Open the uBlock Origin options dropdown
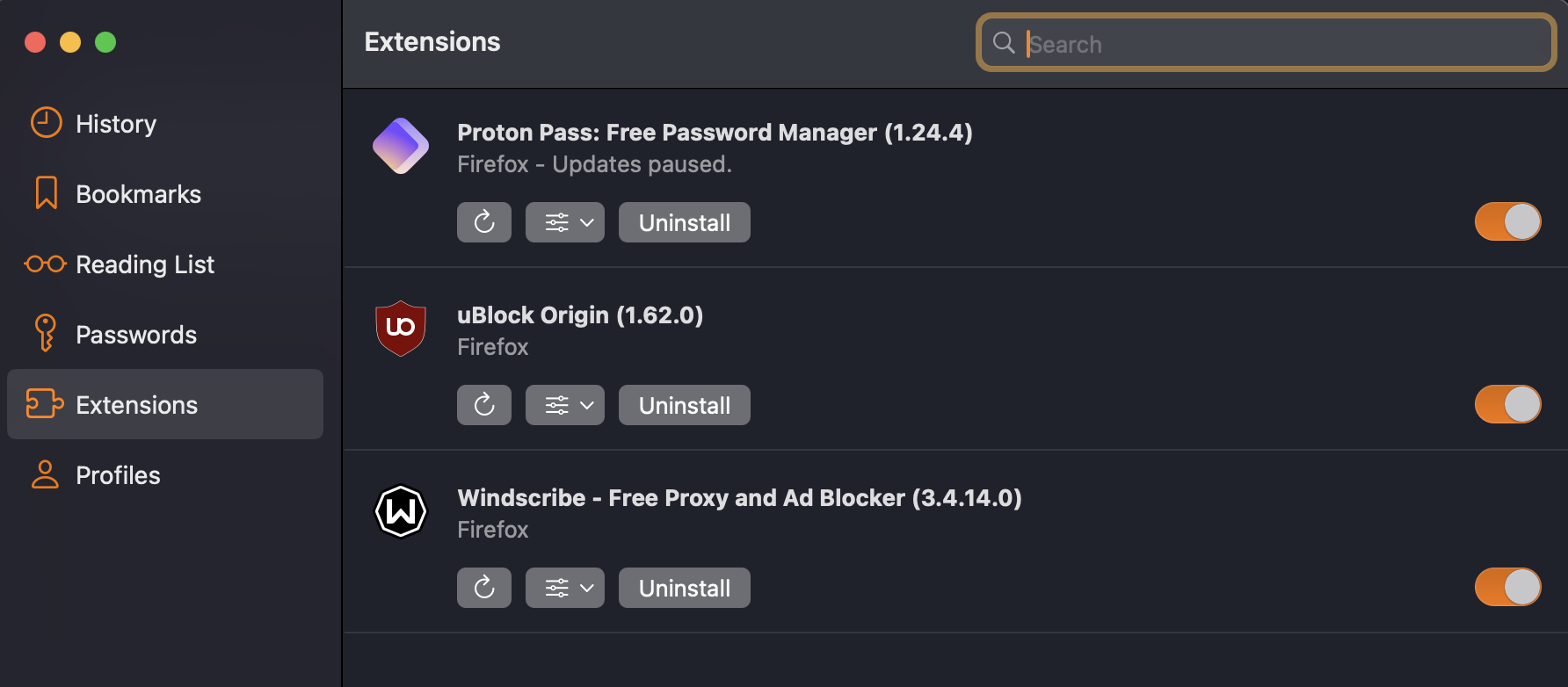Image resolution: width=1568 pixels, height=687 pixels. (x=565, y=405)
